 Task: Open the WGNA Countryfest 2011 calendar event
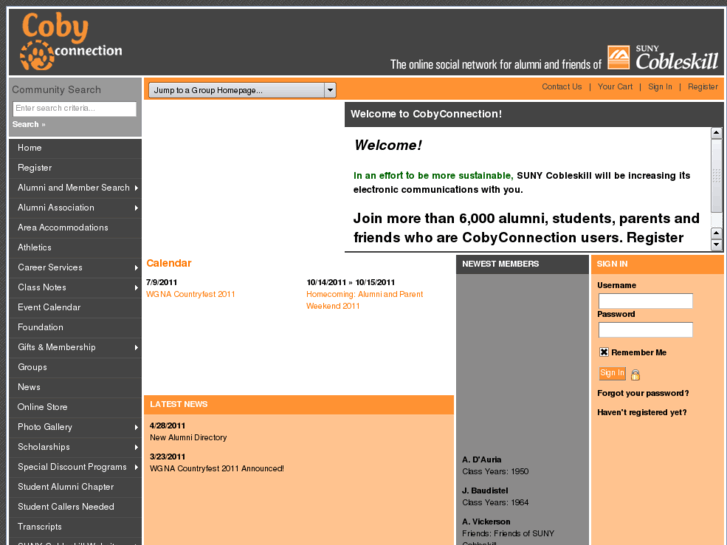[191, 294]
